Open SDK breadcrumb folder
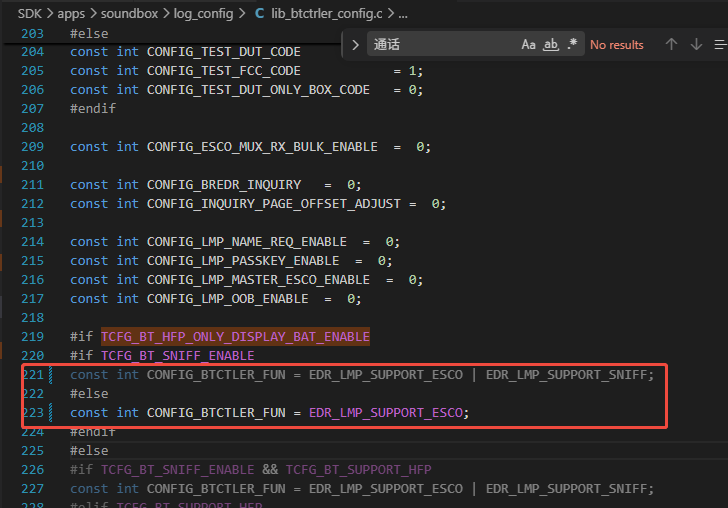The image size is (728, 508). point(30,14)
